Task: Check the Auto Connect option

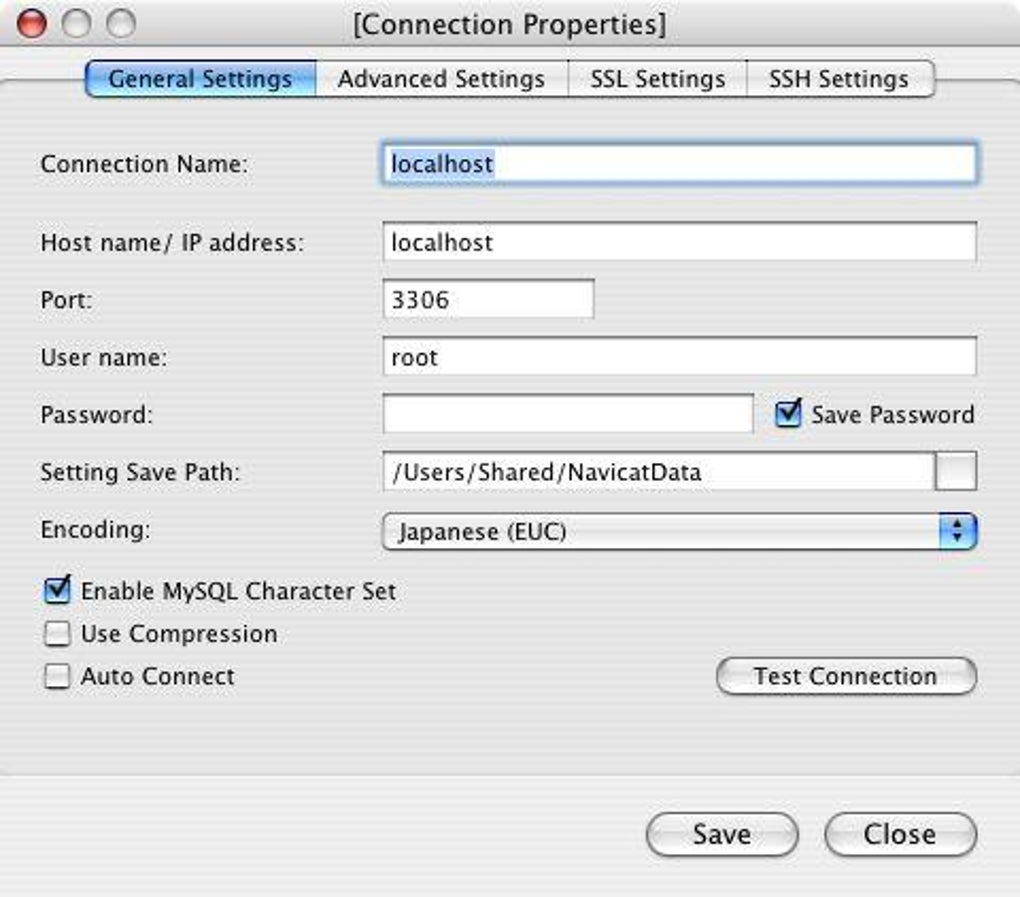Action: point(58,677)
